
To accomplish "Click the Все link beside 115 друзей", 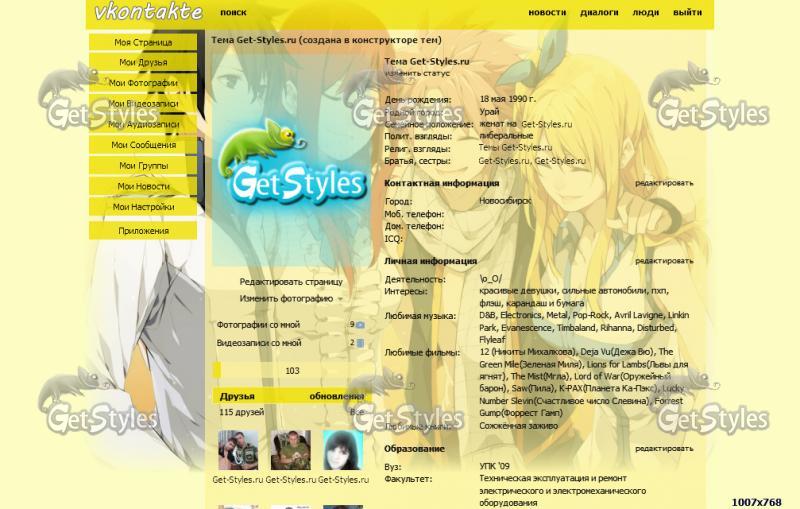I will pyautogui.click(x=357, y=412).
